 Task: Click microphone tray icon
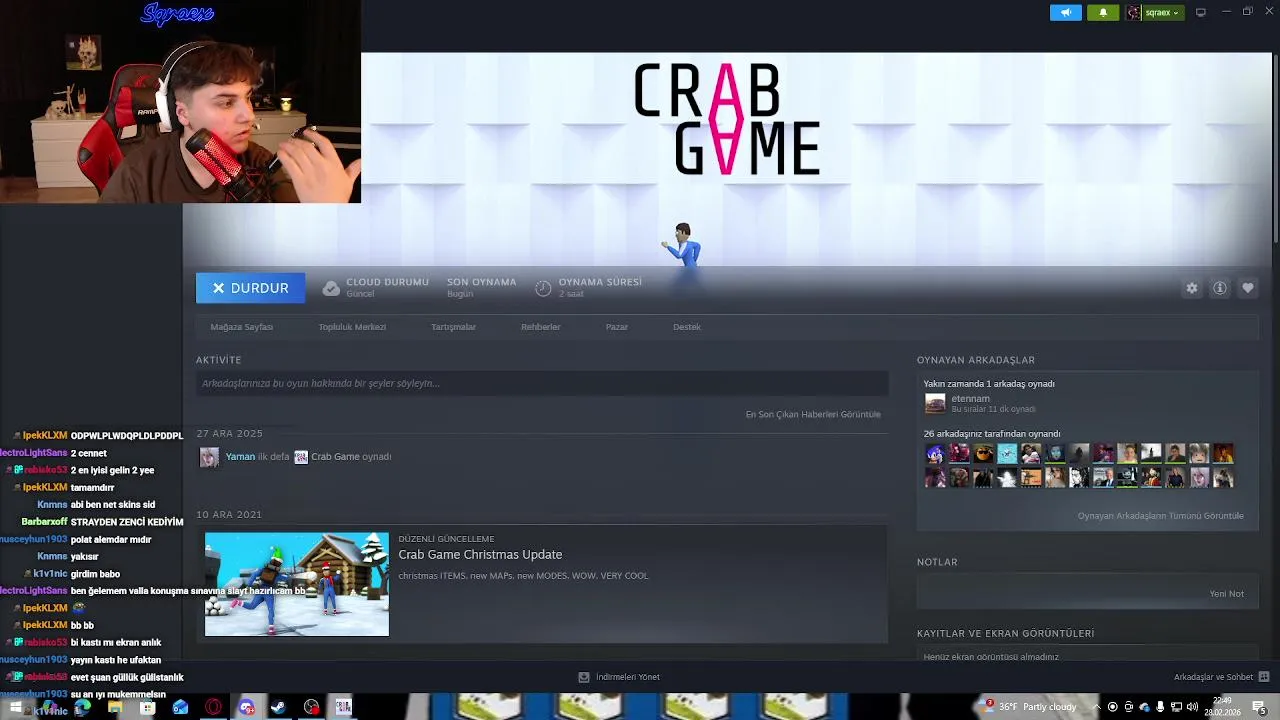point(1160,707)
